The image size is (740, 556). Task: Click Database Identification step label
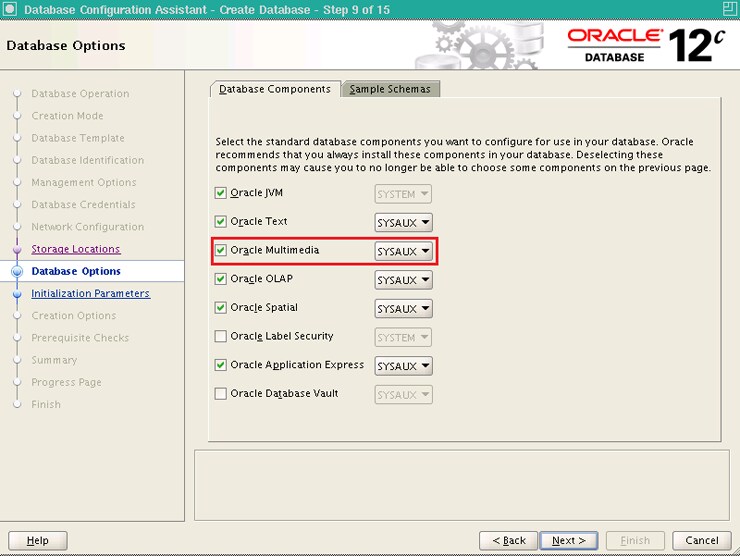pos(88,160)
